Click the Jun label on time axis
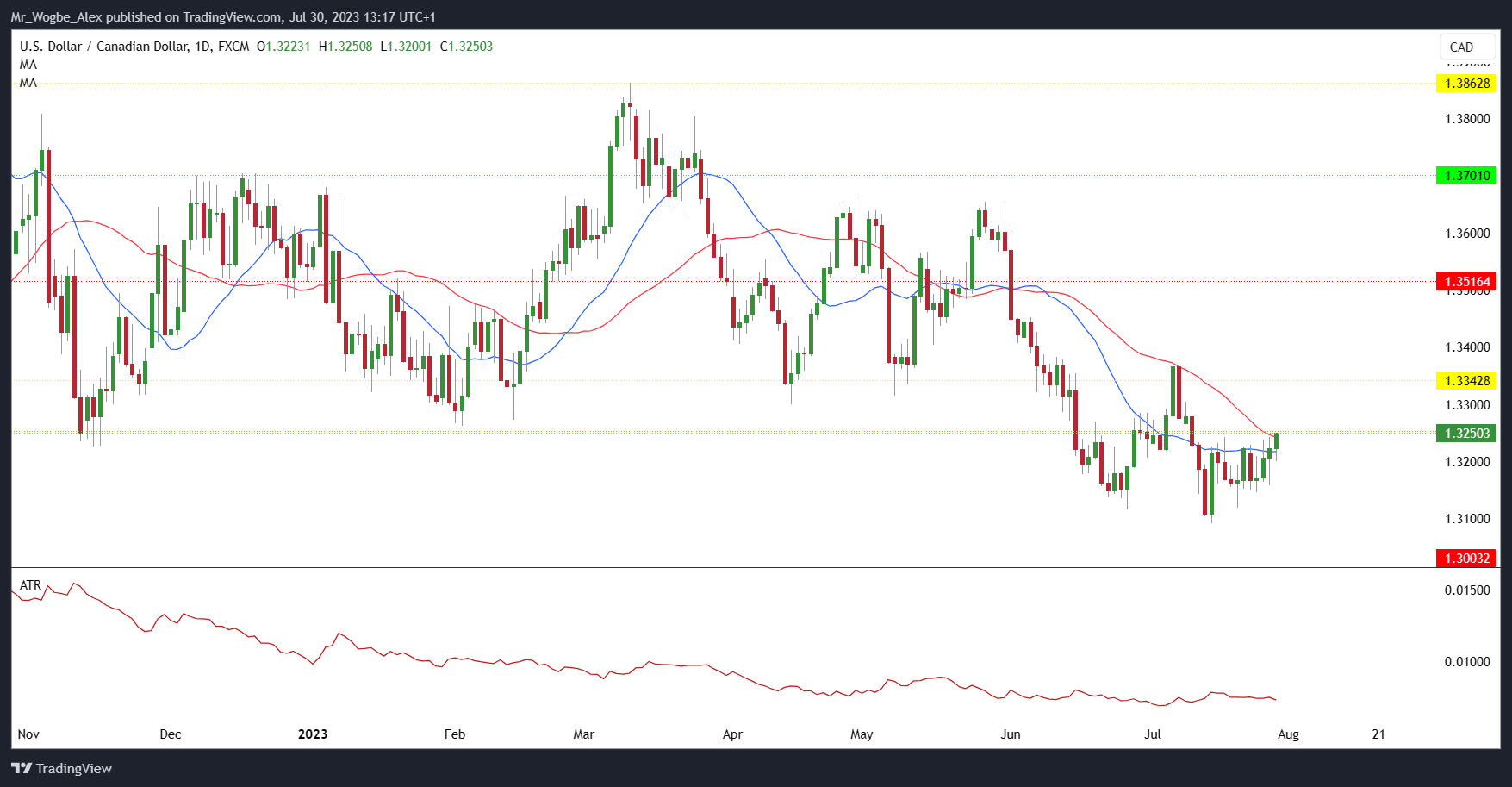This screenshot has height=787, width=1512. pos(1011,734)
